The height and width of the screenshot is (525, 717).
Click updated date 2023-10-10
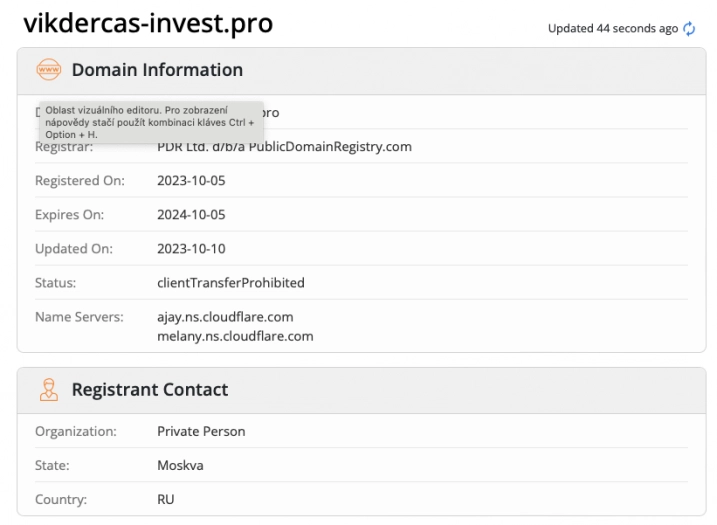(191, 249)
